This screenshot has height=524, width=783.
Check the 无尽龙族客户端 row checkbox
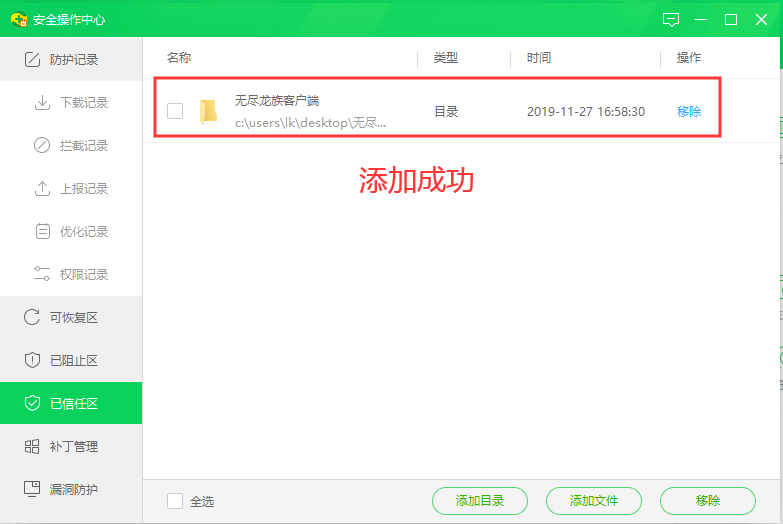click(175, 111)
